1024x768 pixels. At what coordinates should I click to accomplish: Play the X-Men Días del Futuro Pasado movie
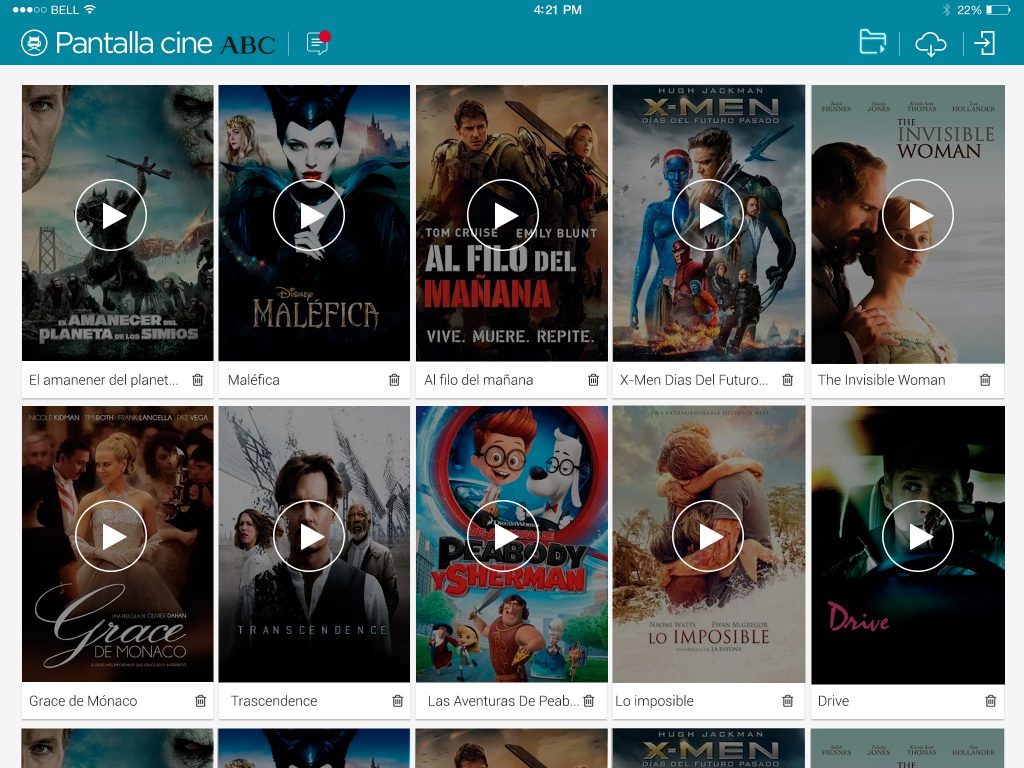pyautogui.click(x=708, y=215)
